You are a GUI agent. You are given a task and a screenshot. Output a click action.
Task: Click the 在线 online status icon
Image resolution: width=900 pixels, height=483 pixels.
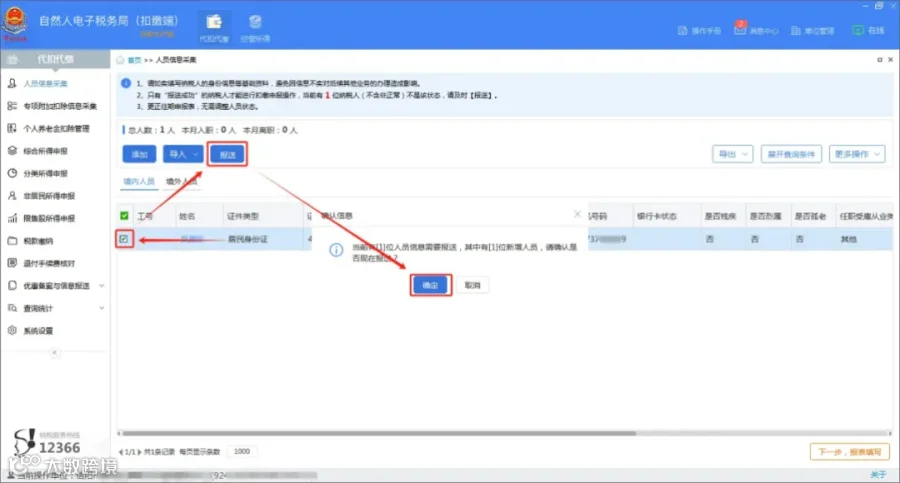pyautogui.click(x=858, y=30)
